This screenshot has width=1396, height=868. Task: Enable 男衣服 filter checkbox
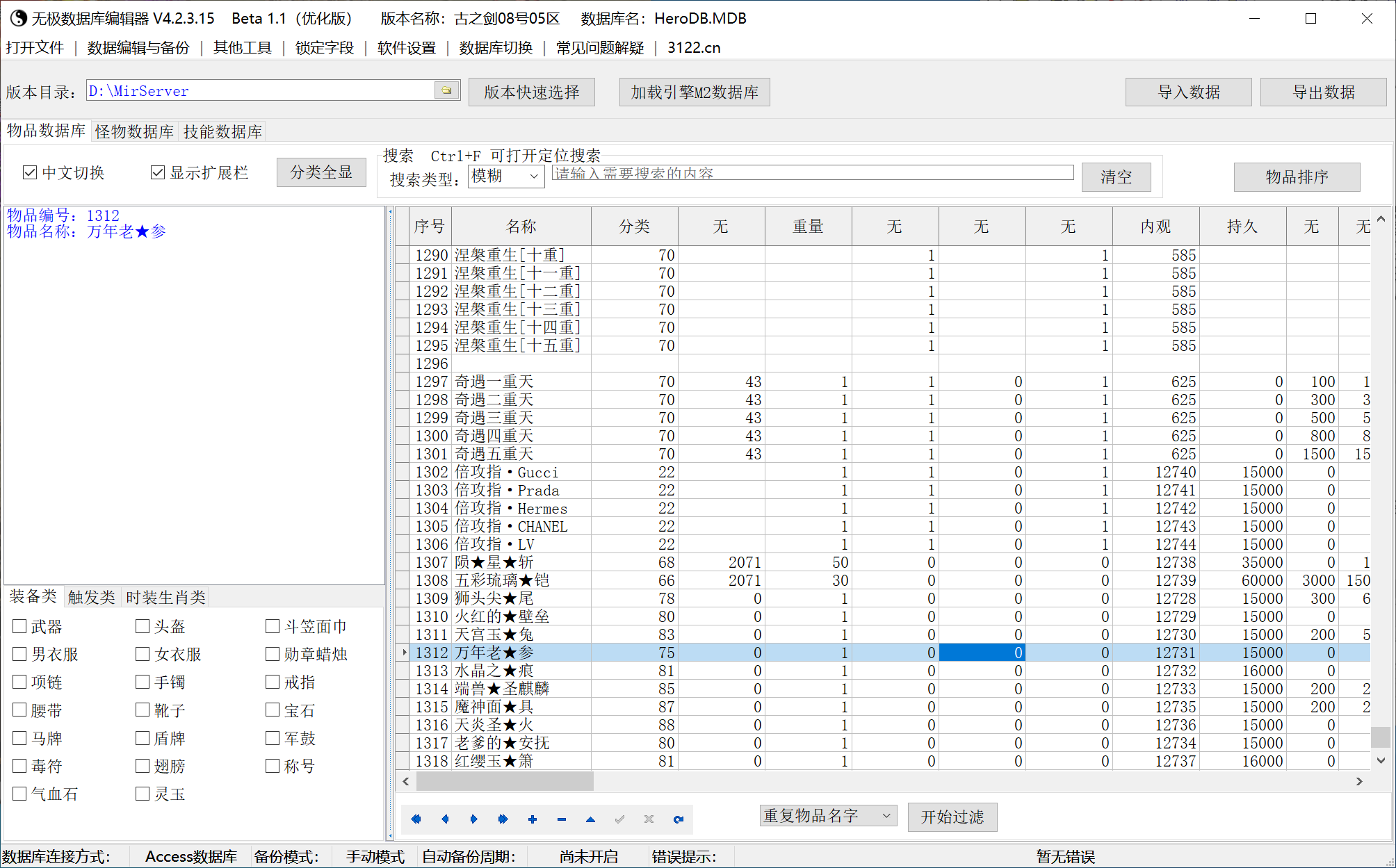[19, 654]
